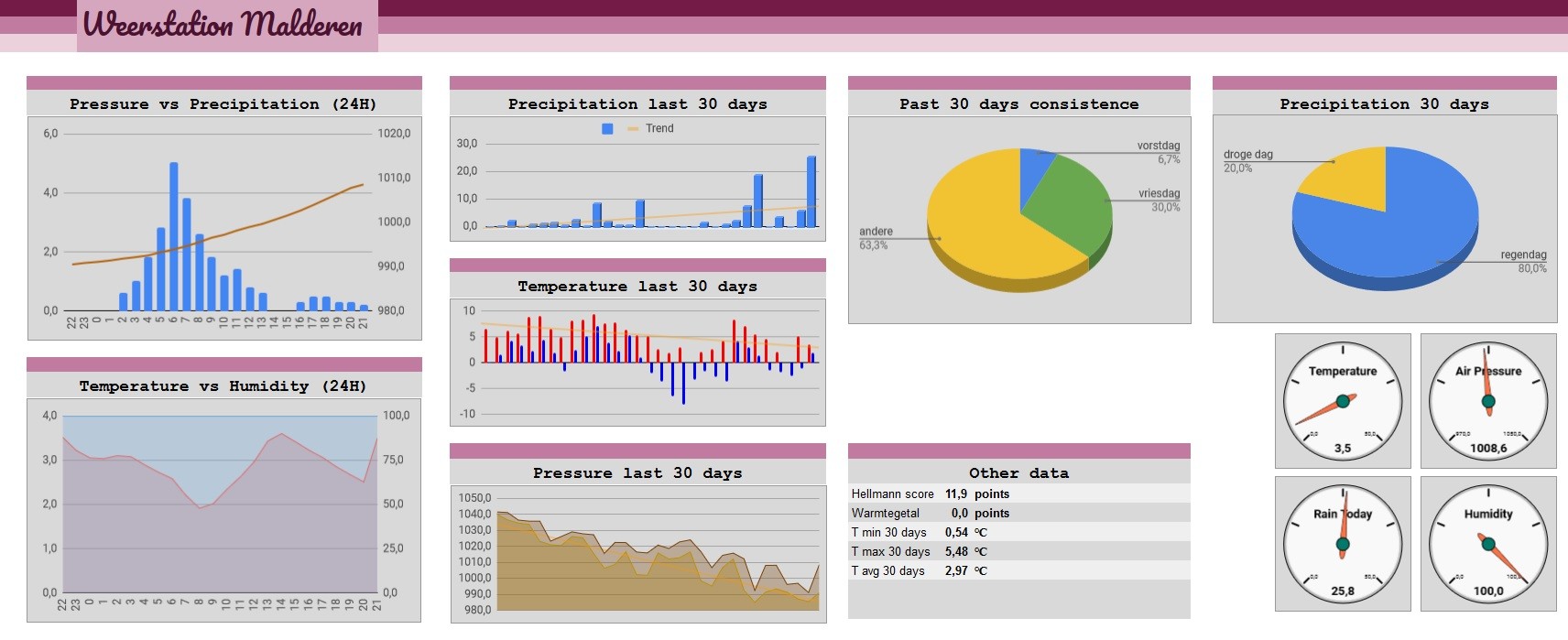Click the Temperature last 30 days header

tap(637, 286)
